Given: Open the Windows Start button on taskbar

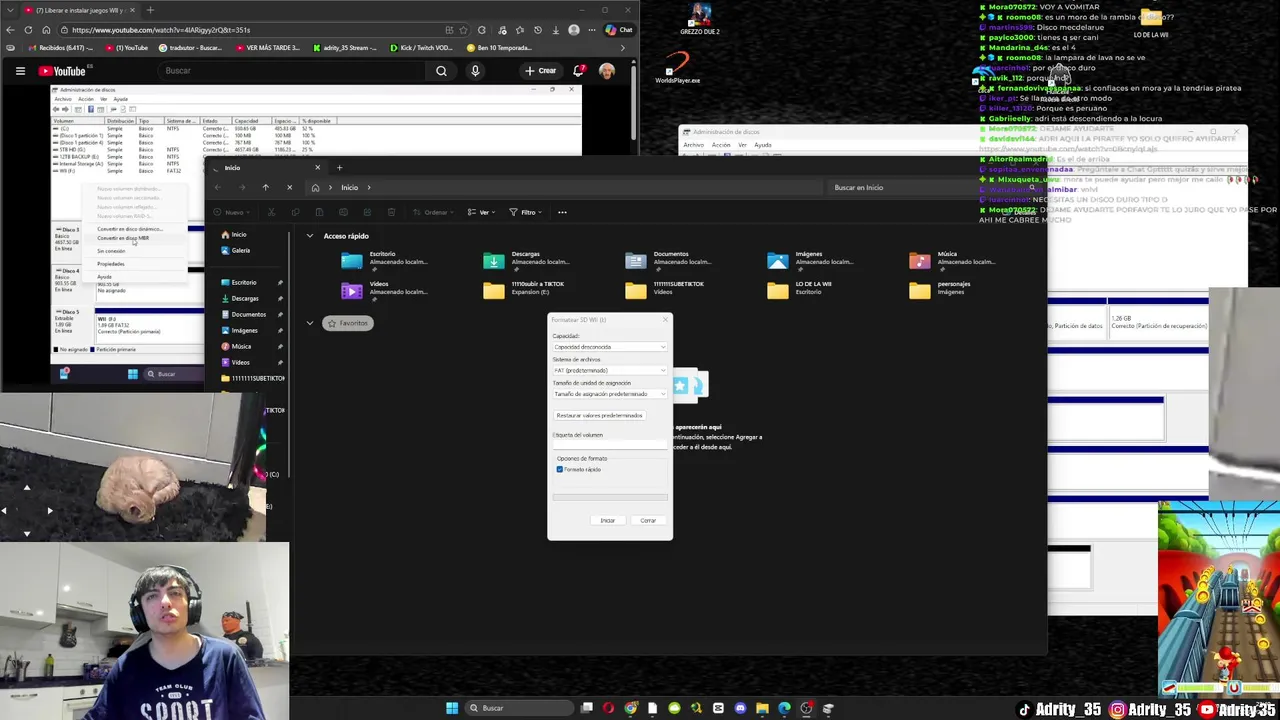Looking at the screenshot, I should pos(452,708).
